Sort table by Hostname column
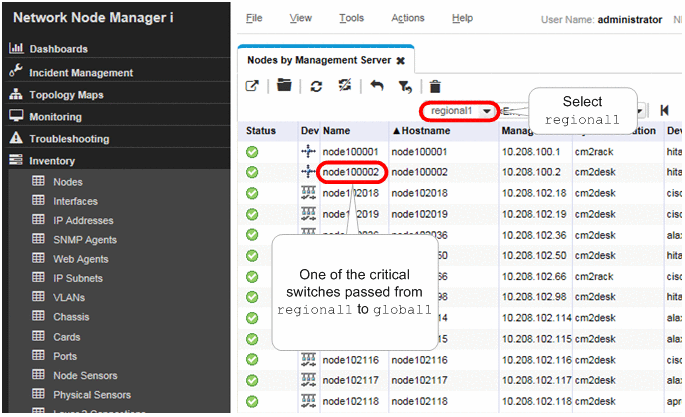Image resolution: width=685 pixels, height=417 pixels. (425, 131)
